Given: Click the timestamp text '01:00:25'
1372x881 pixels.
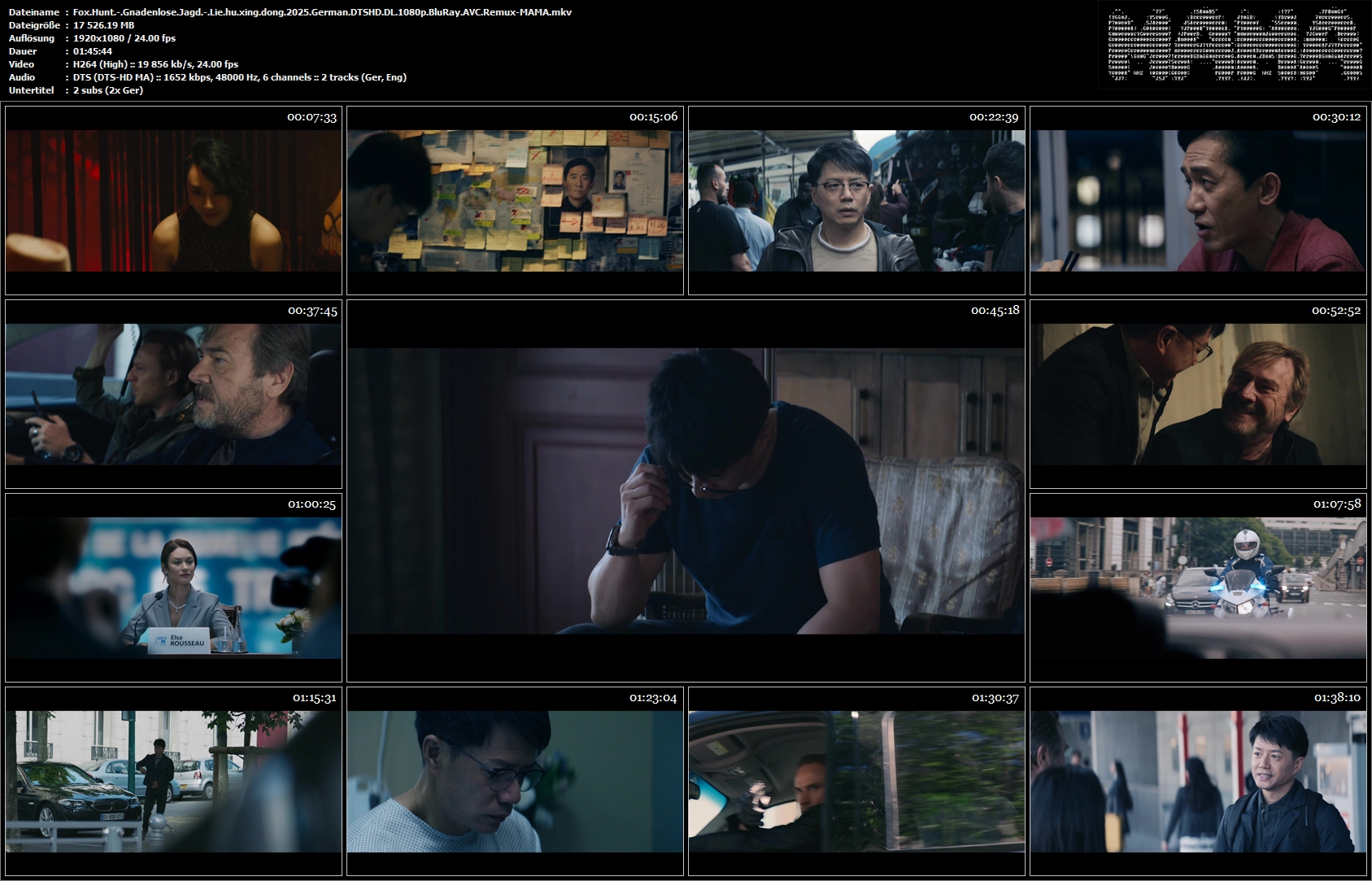Looking at the screenshot, I should (312, 504).
